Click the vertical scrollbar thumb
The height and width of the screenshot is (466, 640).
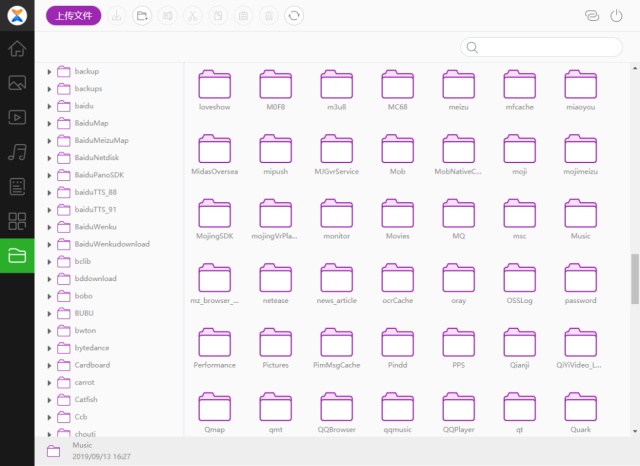(x=635, y=279)
